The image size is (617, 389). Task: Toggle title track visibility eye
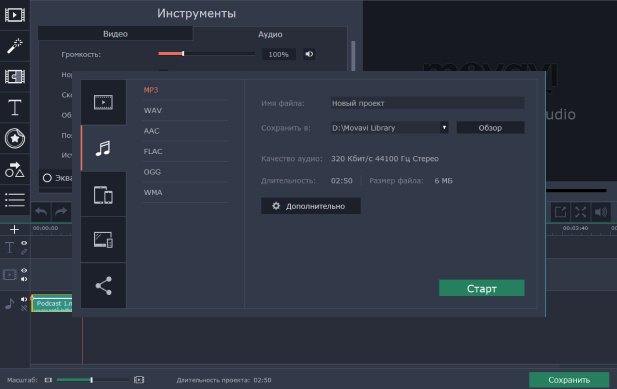(x=24, y=243)
